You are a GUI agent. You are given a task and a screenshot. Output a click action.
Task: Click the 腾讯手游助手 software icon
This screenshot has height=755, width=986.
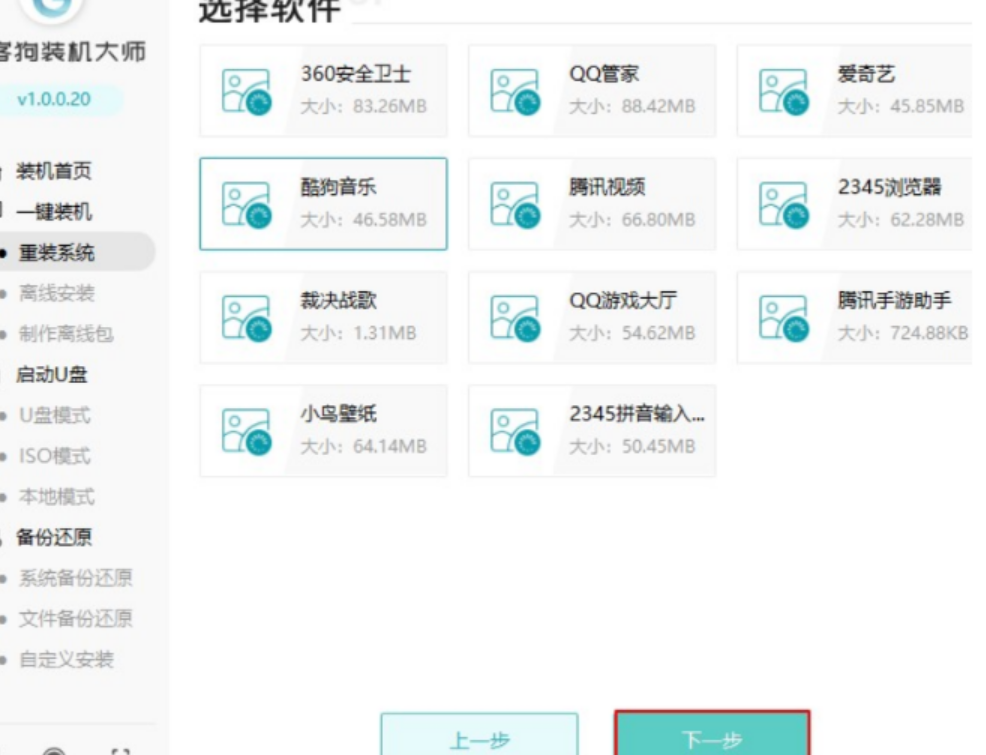click(x=784, y=318)
